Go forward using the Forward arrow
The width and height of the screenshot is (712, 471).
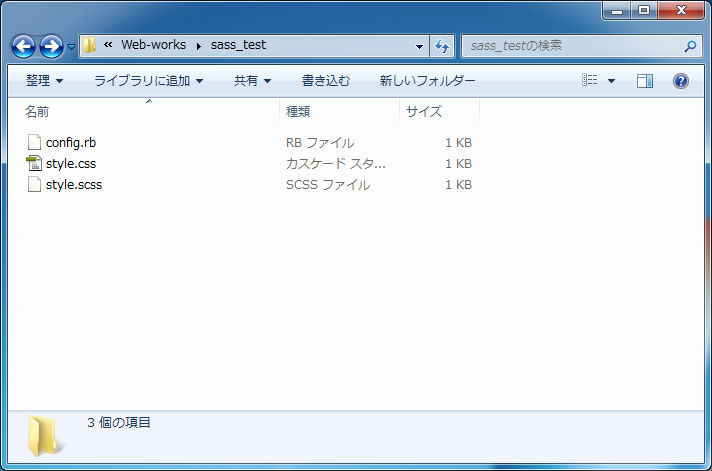(51, 46)
